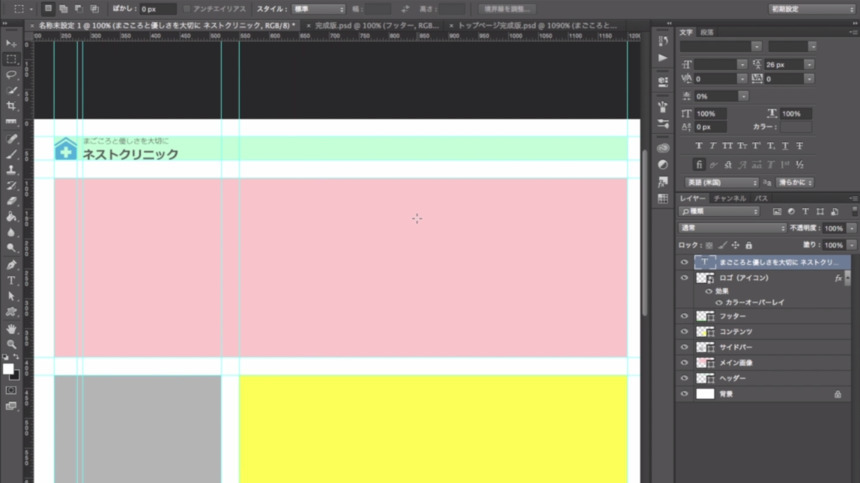Swap width and height icon in the options bar

click(x=405, y=9)
